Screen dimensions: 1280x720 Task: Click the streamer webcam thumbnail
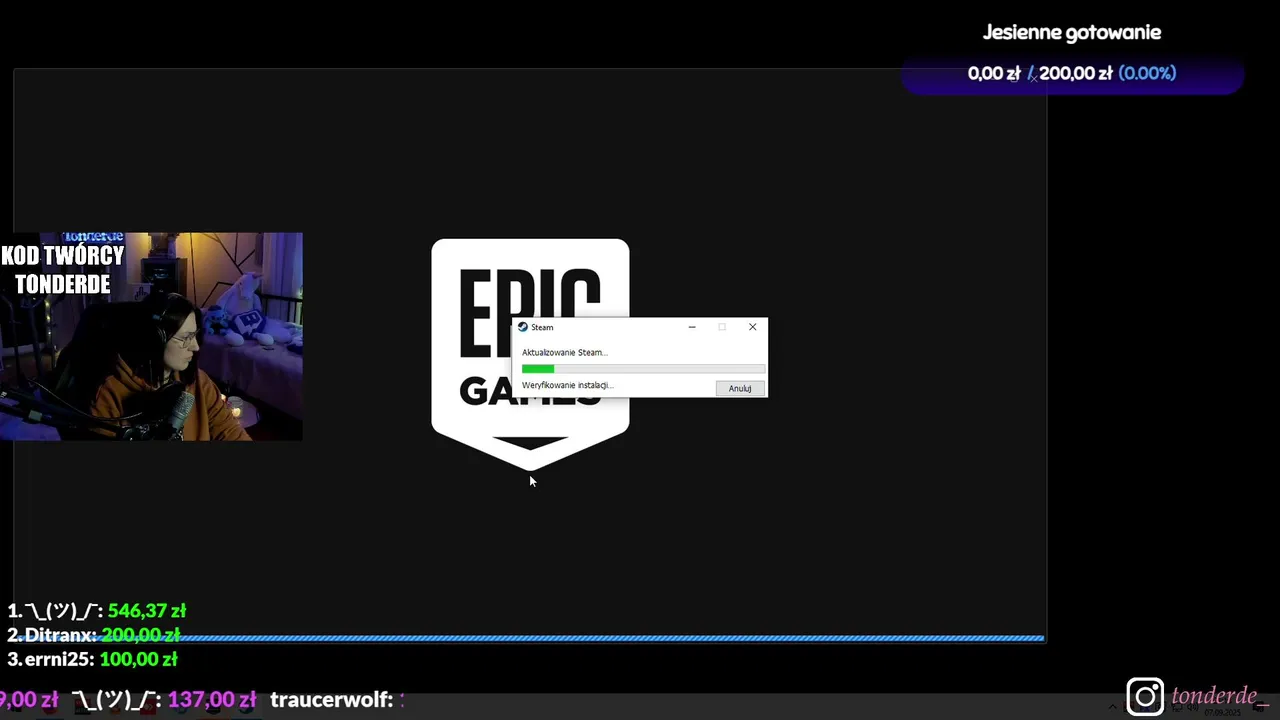151,336
